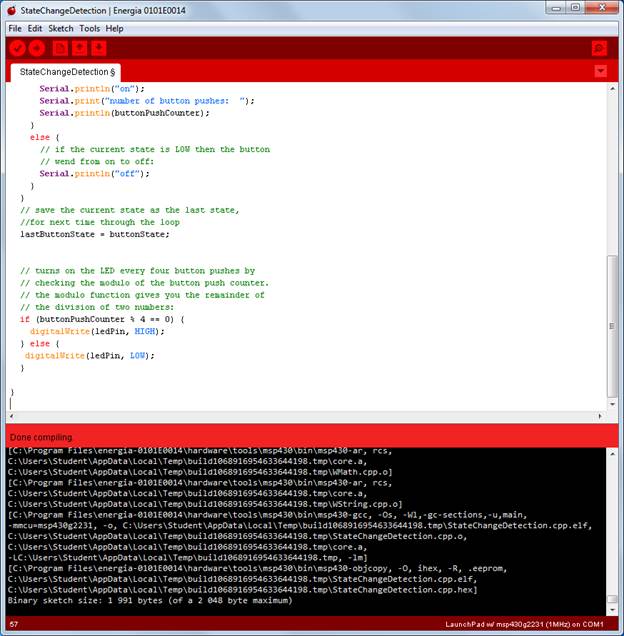Image resolution: width=624 pixels, height=636 pixels.
Task: Open the Serial Monitor icon
Action: (x=599, y=48)
